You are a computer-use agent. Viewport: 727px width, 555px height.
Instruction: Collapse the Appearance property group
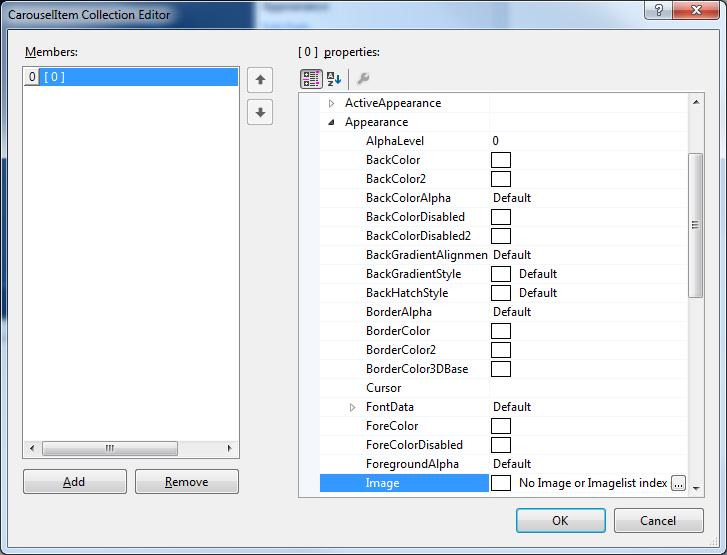(331, 122)
